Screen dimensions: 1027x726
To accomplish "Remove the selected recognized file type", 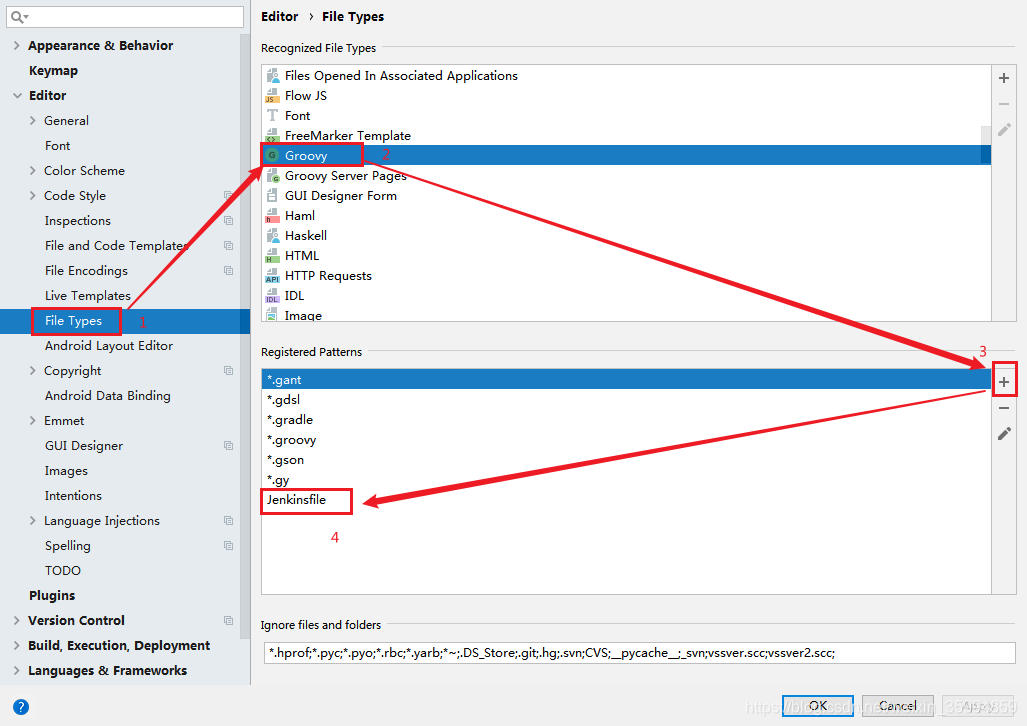I will point(1003,104).
